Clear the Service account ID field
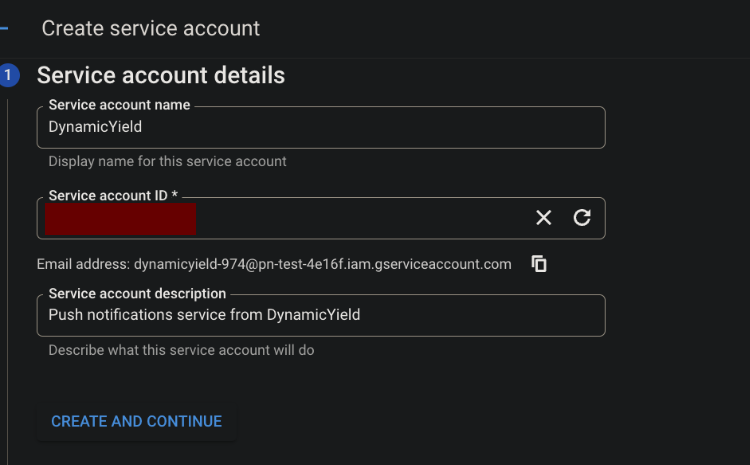Screen dimensions: 750x465 pyautogui.click(x=543, y=218)
